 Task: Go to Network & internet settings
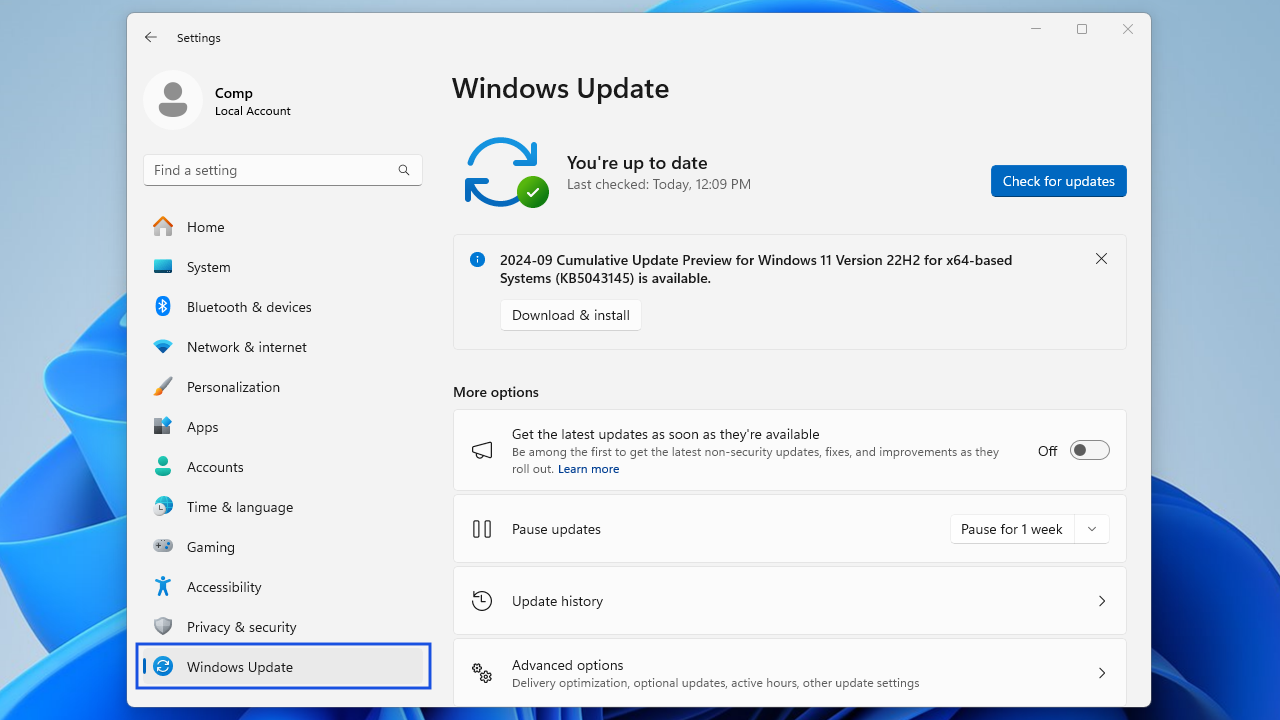click(283, 347)
